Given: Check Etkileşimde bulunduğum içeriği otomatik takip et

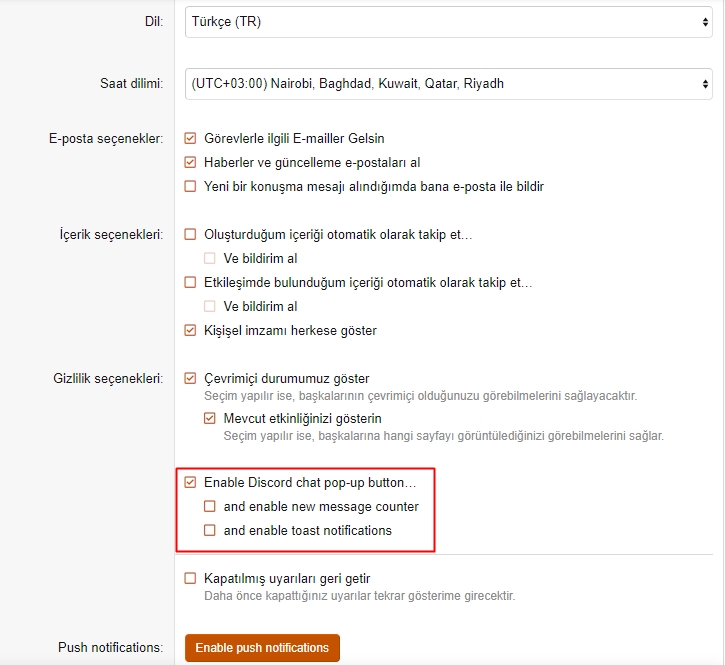Looking at the screenshot, I should (191, 282).
